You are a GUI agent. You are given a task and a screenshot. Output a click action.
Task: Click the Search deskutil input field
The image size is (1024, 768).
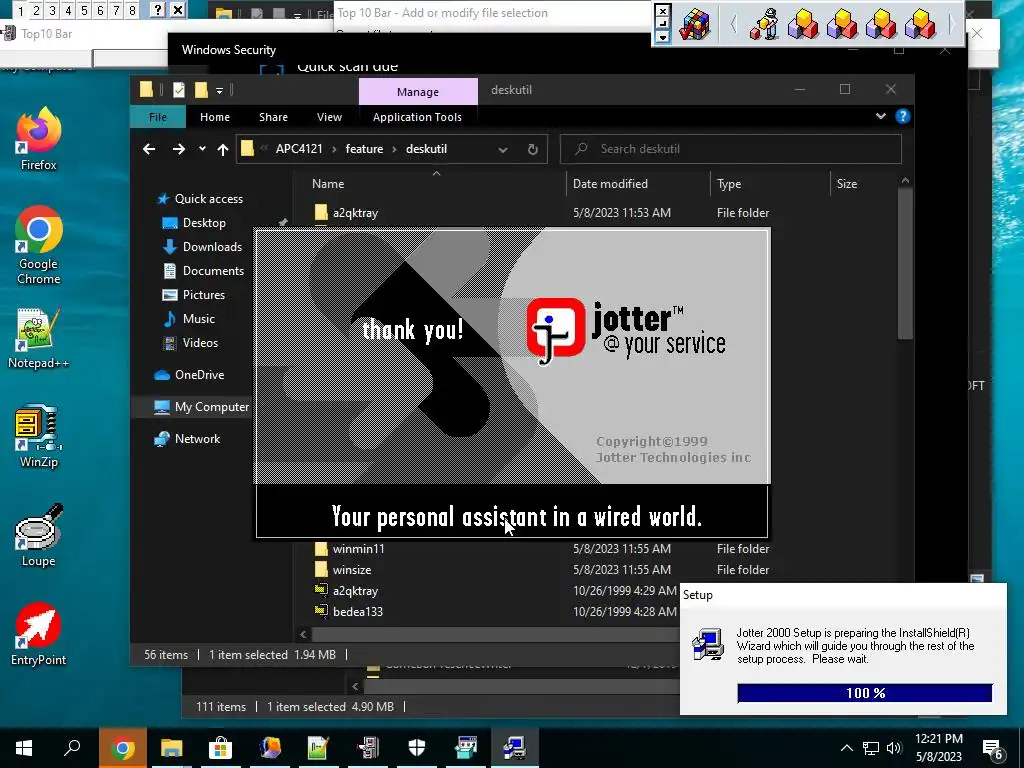(731, 149)
